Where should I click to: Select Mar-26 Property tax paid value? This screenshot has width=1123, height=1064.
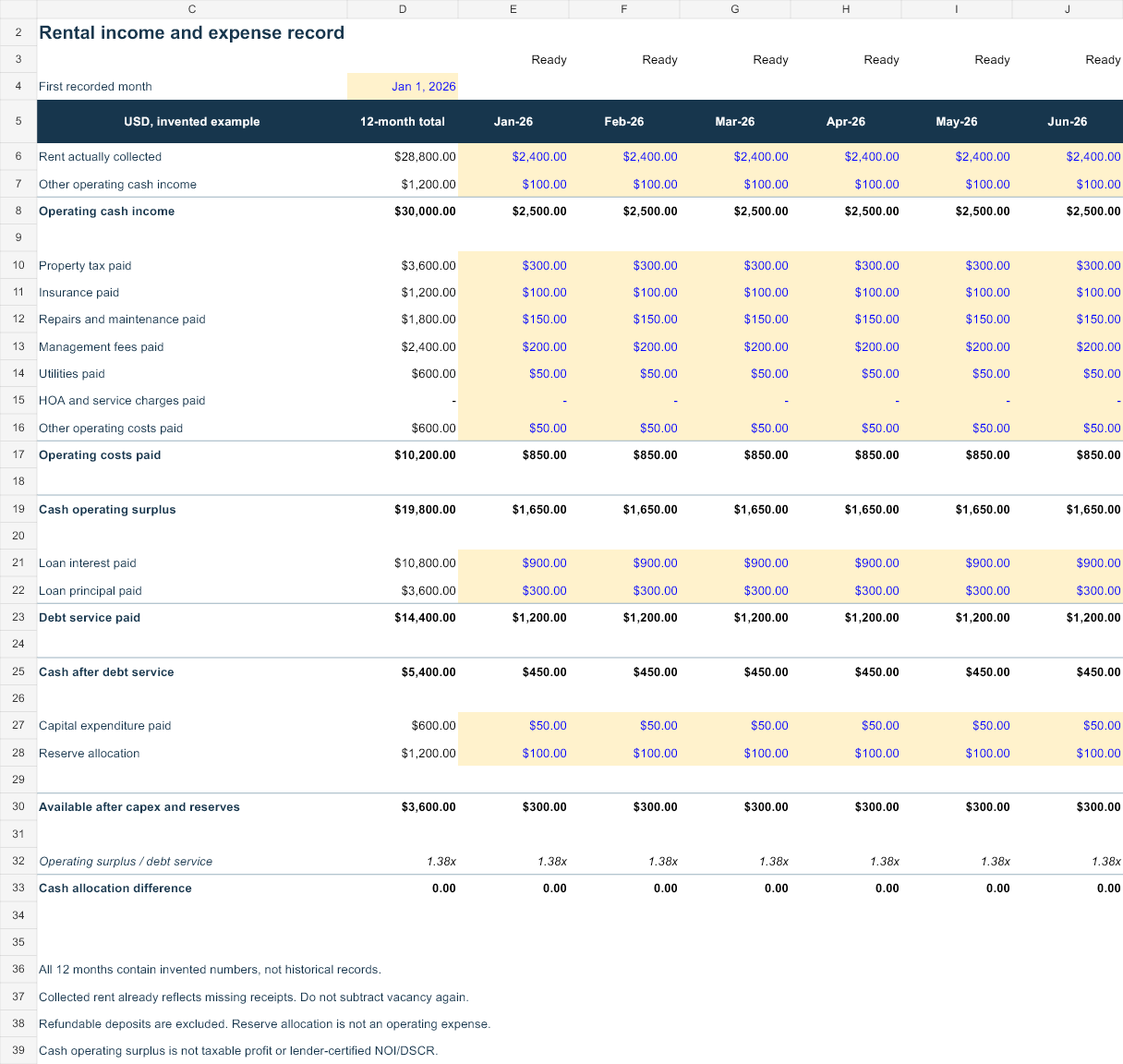click(x=735, y=266)
